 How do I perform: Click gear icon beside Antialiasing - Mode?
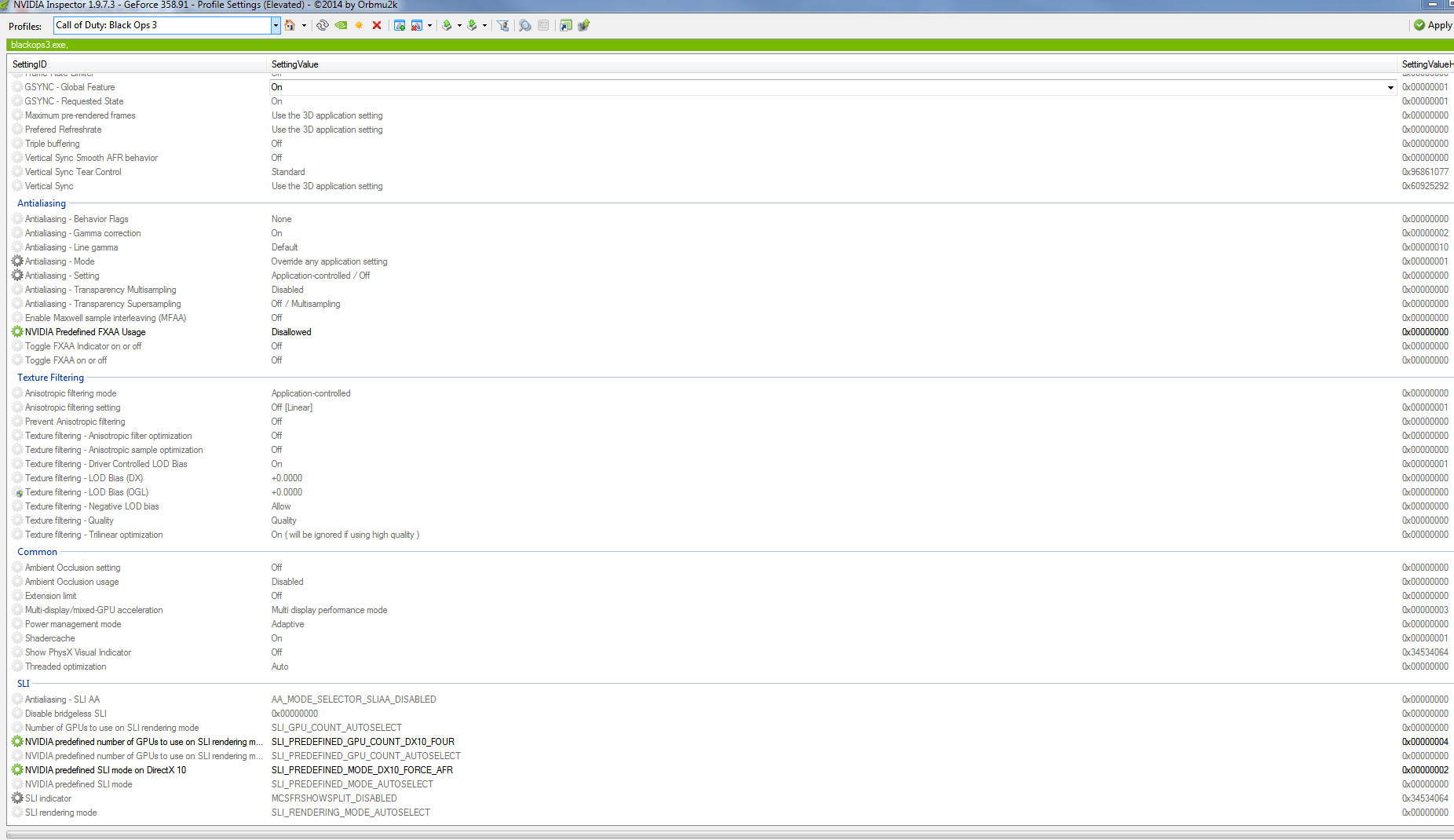[17, 261]
